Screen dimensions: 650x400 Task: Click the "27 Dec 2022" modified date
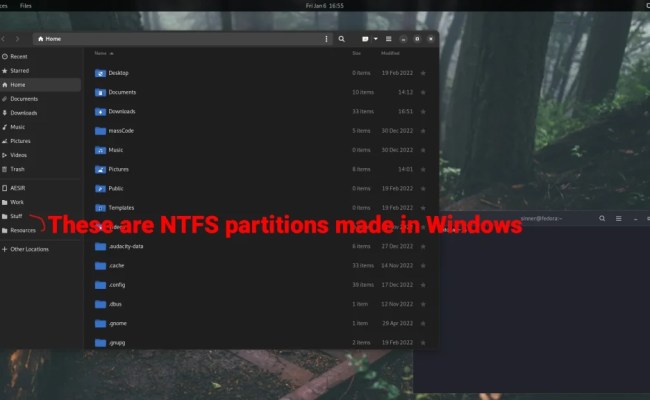(397, 246)
